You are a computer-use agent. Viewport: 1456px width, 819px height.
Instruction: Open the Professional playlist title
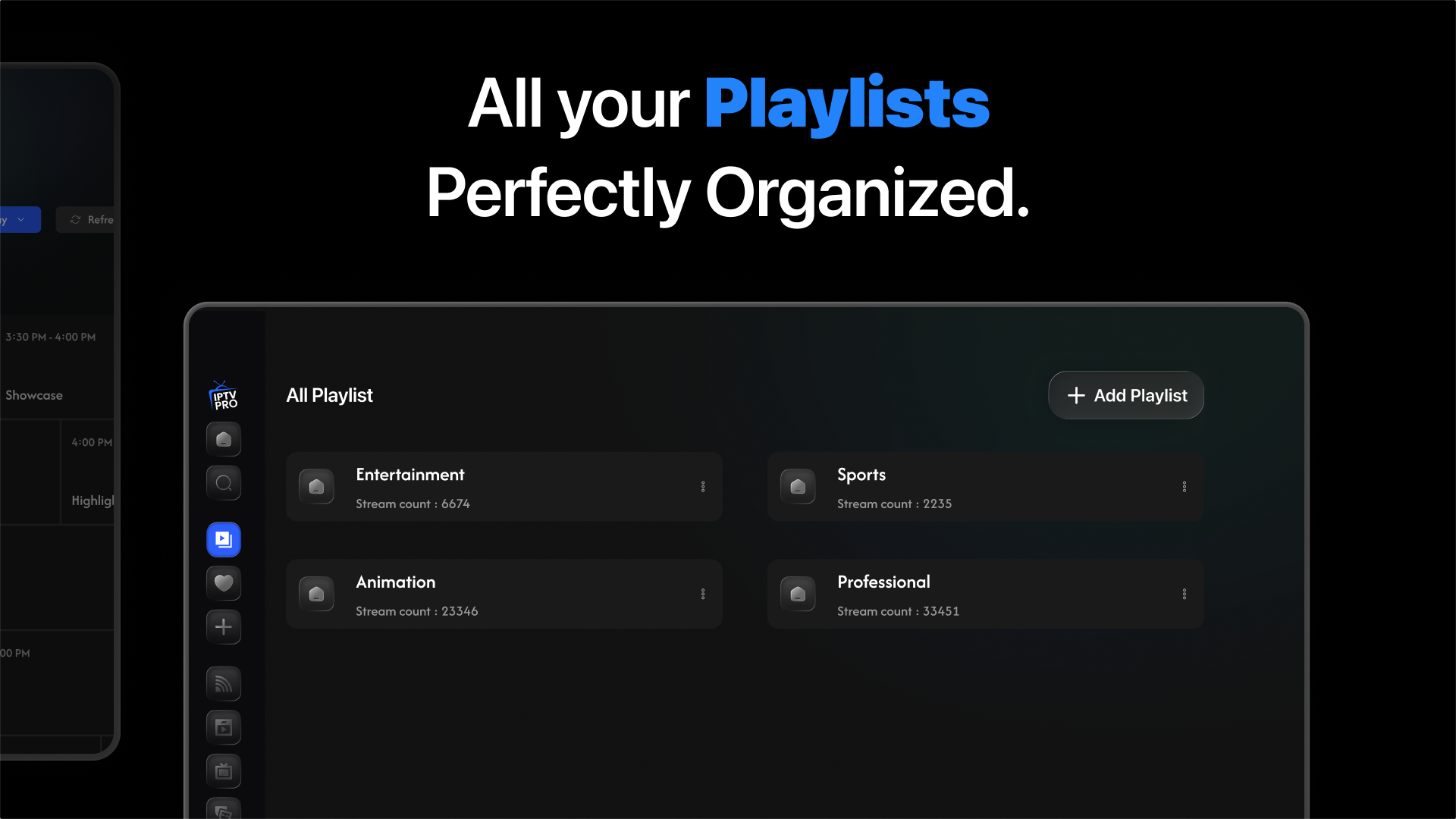[883, 582]
